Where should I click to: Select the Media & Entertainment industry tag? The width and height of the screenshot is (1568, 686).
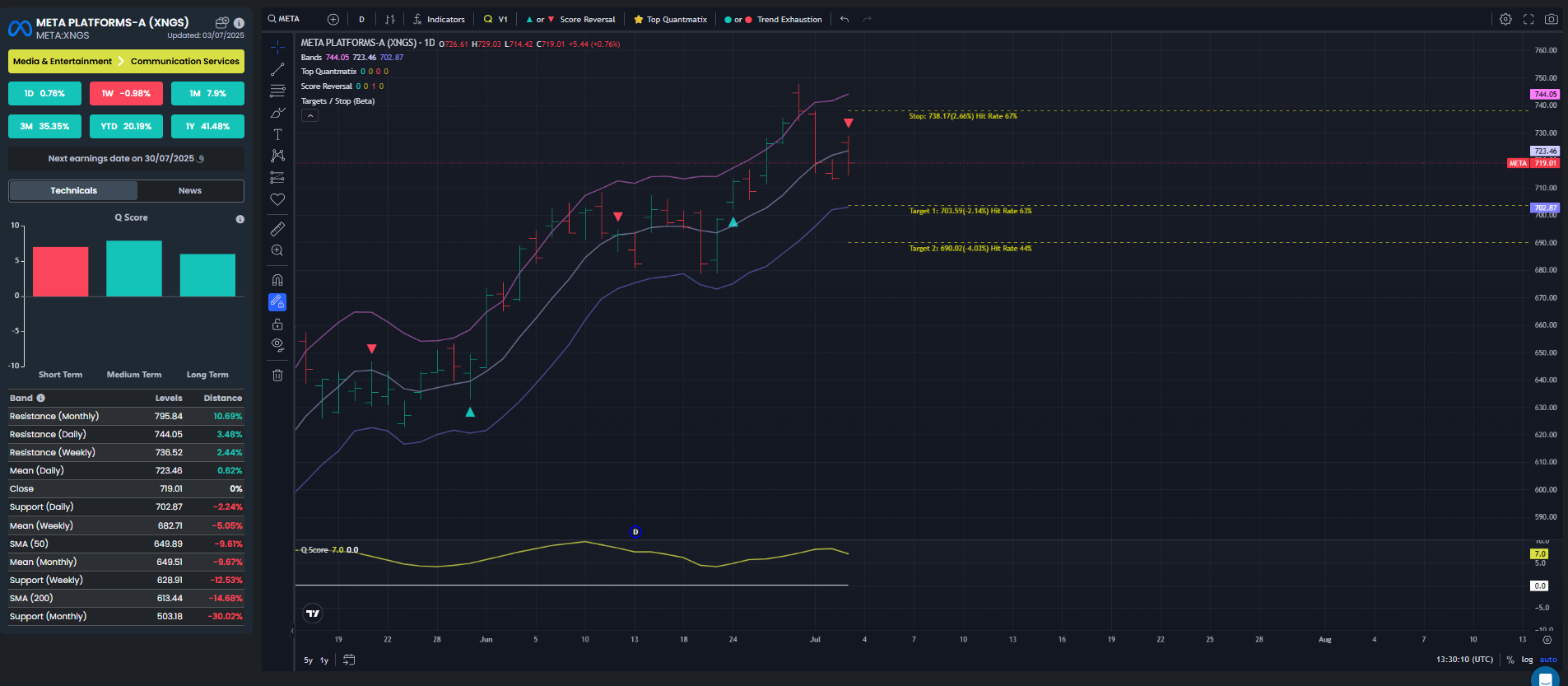tap(63, 61)
